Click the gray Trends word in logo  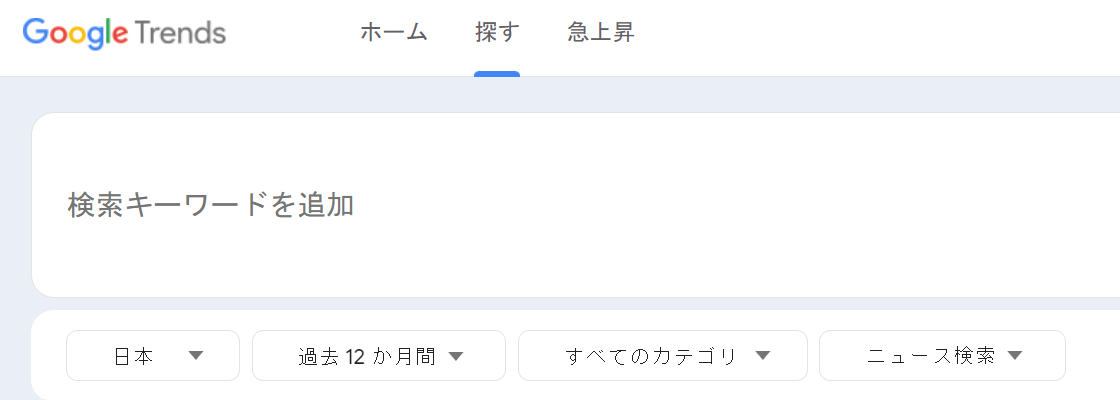click(x=180, y=32)
